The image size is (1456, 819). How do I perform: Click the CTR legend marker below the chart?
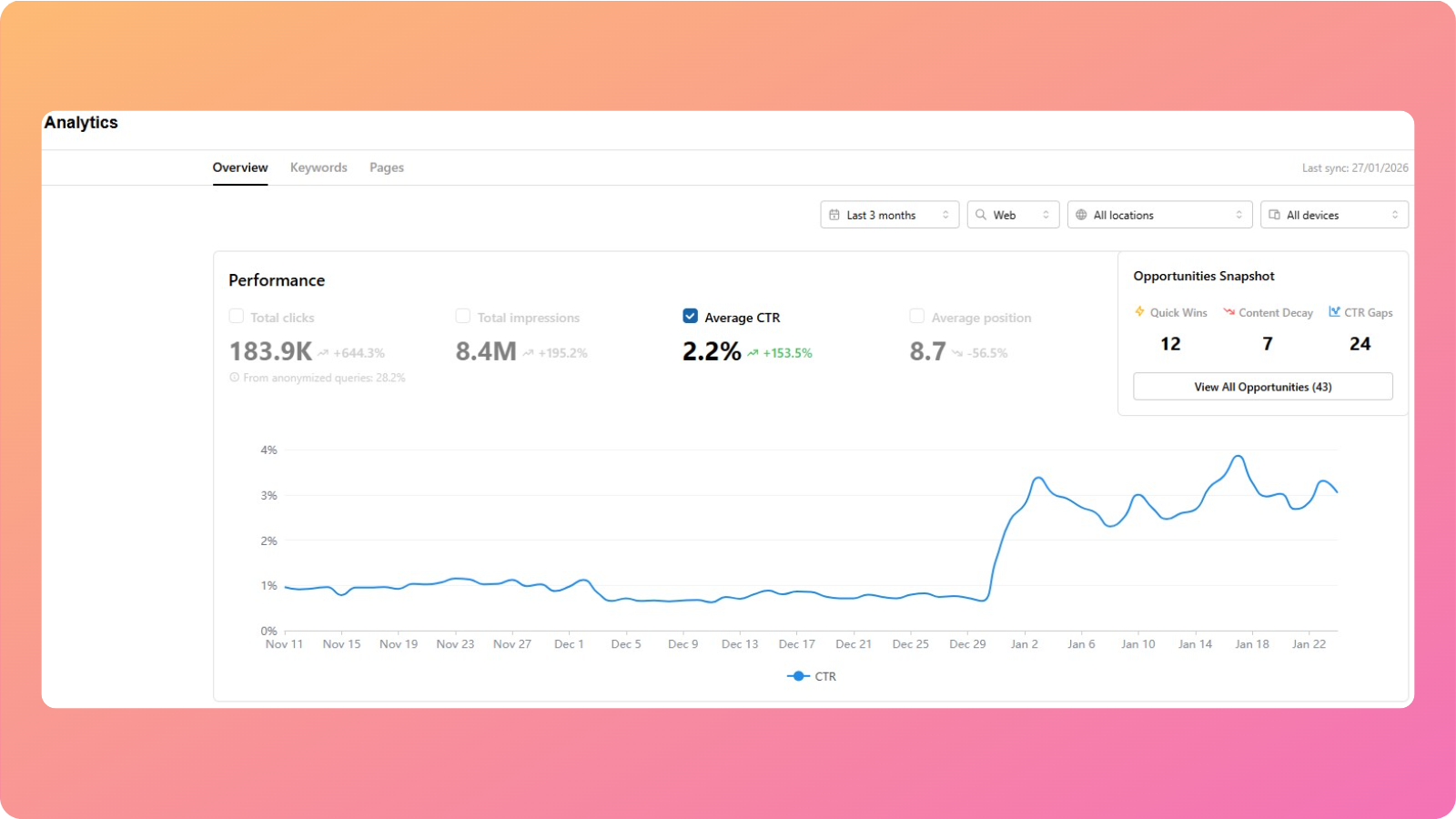click(797, 676)
